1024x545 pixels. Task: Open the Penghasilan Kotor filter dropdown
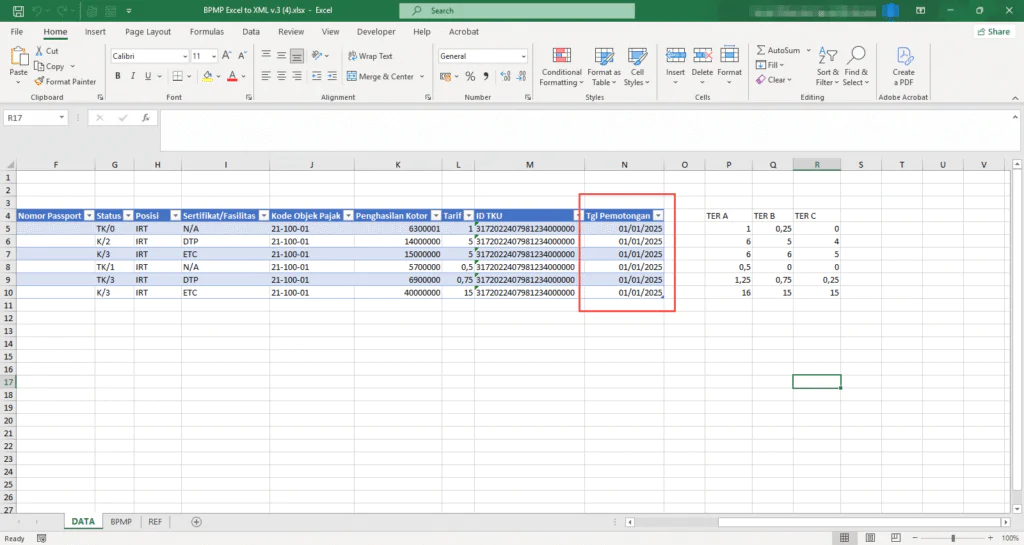click(x=436, y=216)
